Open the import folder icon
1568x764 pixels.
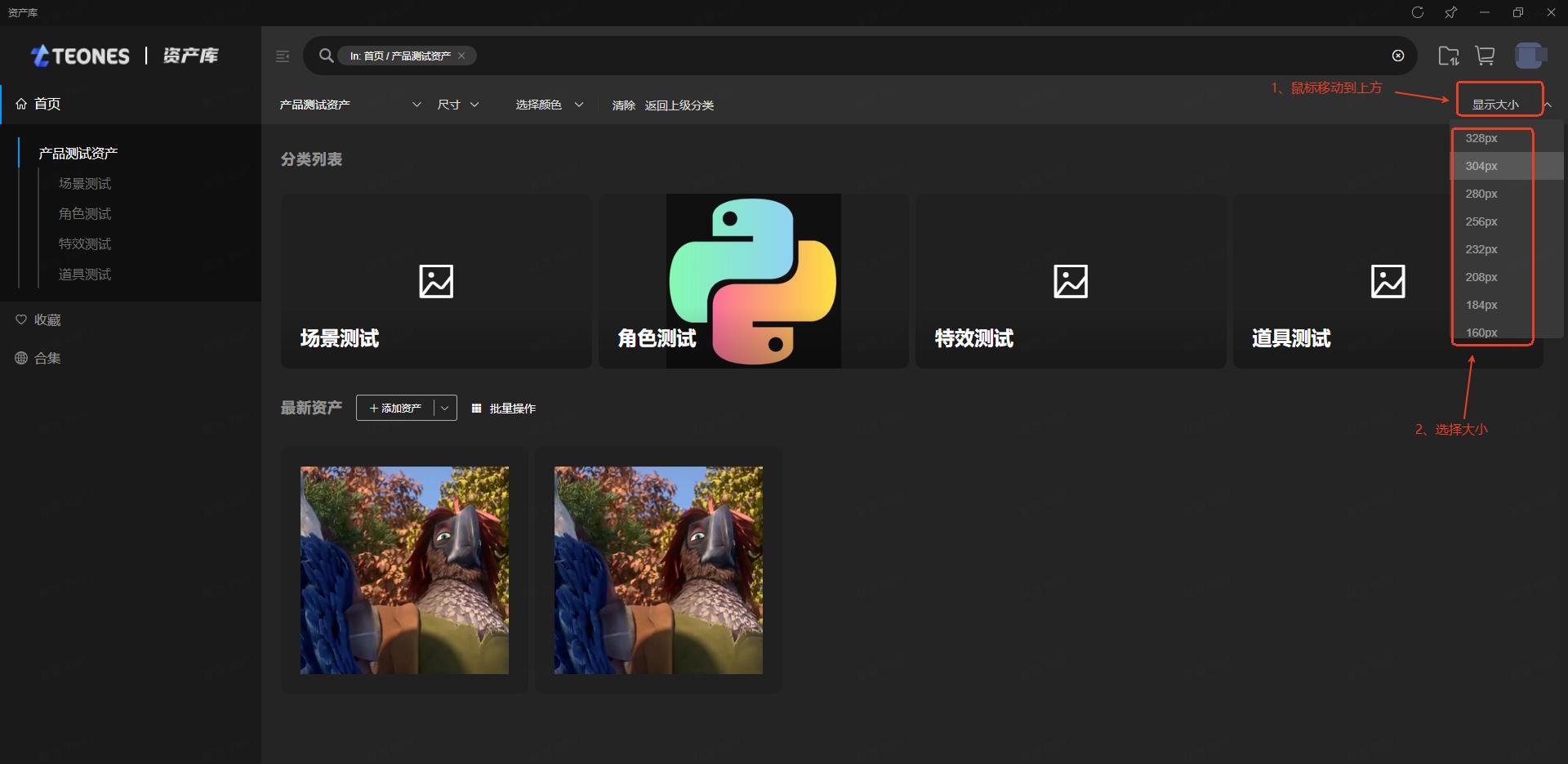click(x=1448, y=56)
